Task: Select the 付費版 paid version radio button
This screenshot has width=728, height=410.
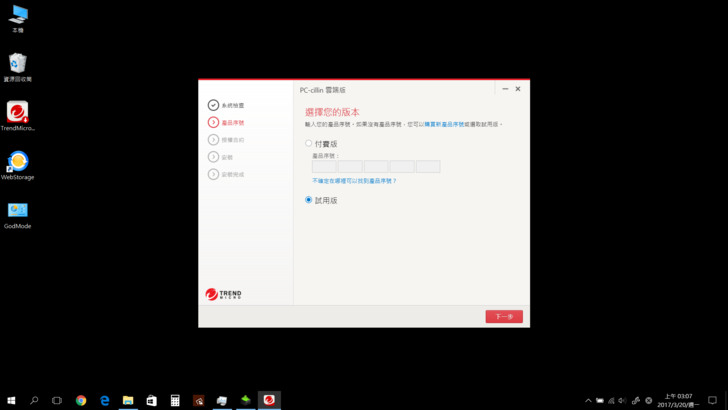Action: pyautogui.click(x=308, y=143)
